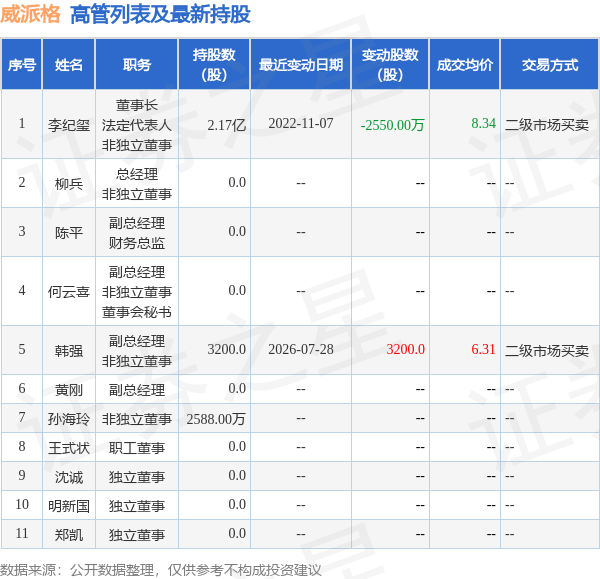Click the 职务 column header
This screenshot has width=600, height=579.
(137, 64)
